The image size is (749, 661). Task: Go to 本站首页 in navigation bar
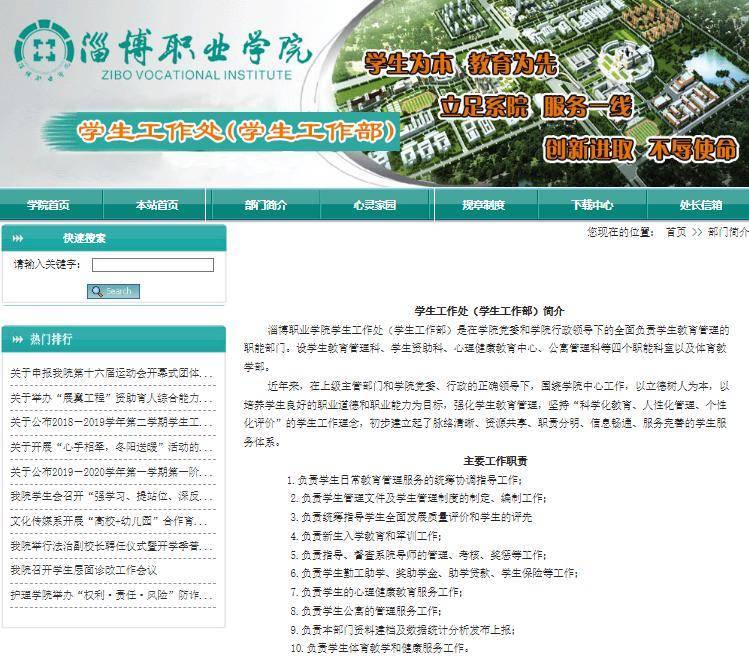click(x=157, y=205)
